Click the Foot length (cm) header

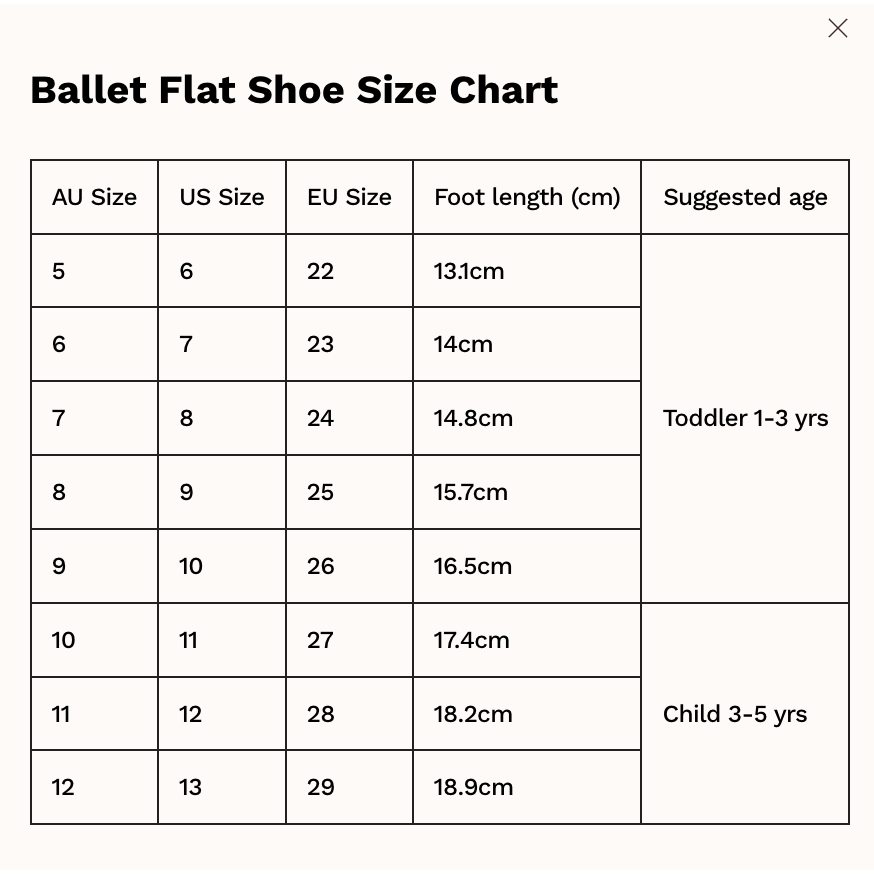[x=527, y=197]
